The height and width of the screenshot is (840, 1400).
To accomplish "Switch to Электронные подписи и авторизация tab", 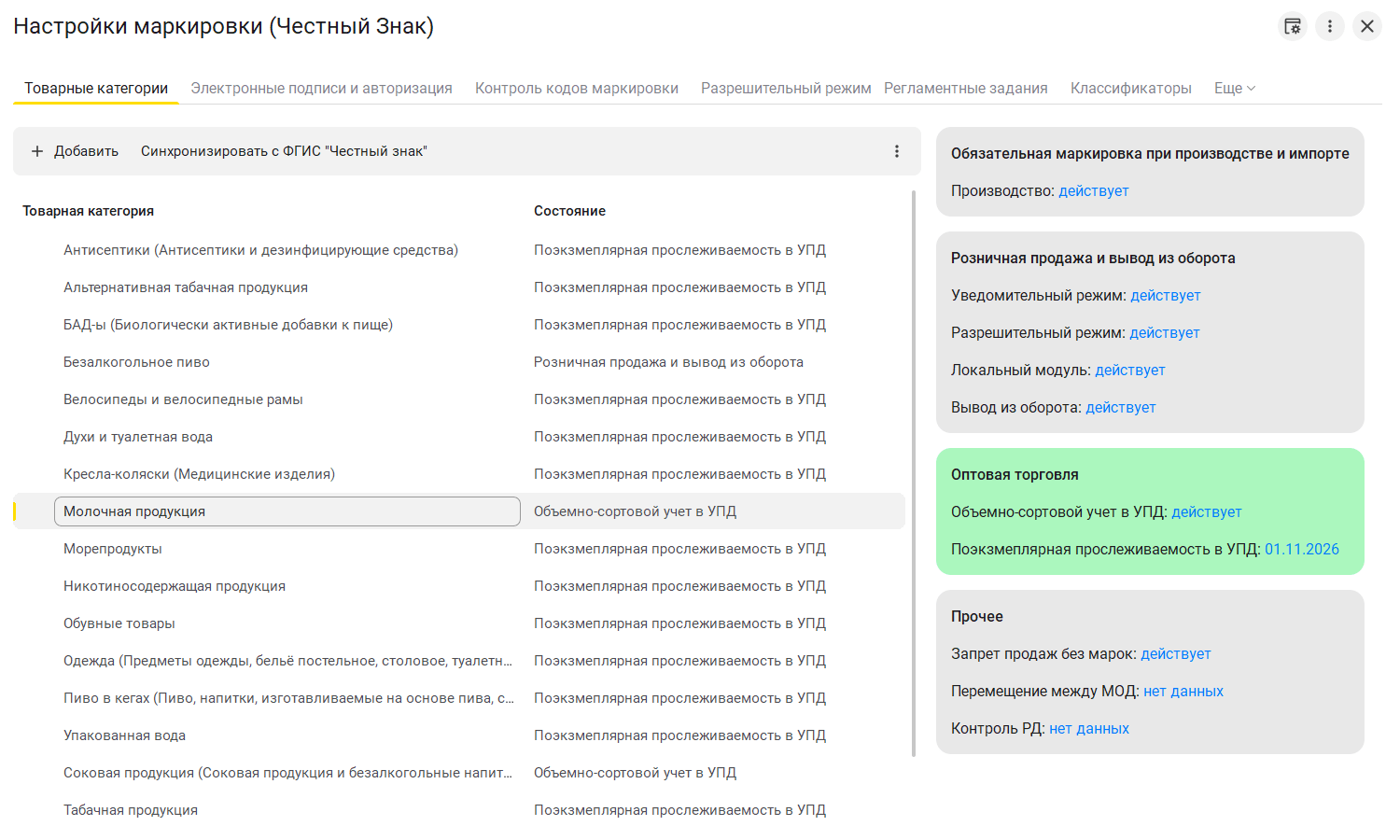I will click(321, 89).
